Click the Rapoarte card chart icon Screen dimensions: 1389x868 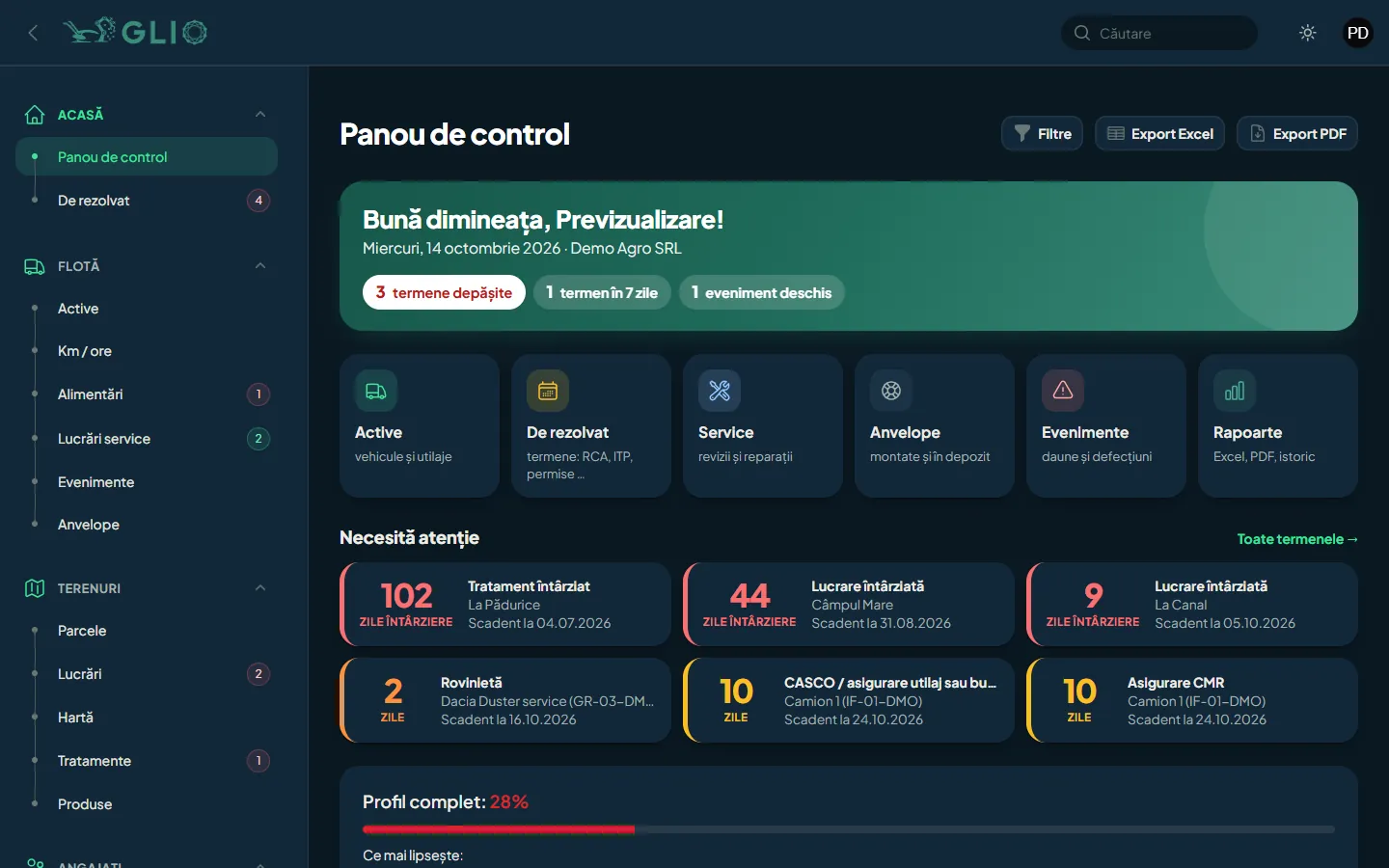(1235, 391)
